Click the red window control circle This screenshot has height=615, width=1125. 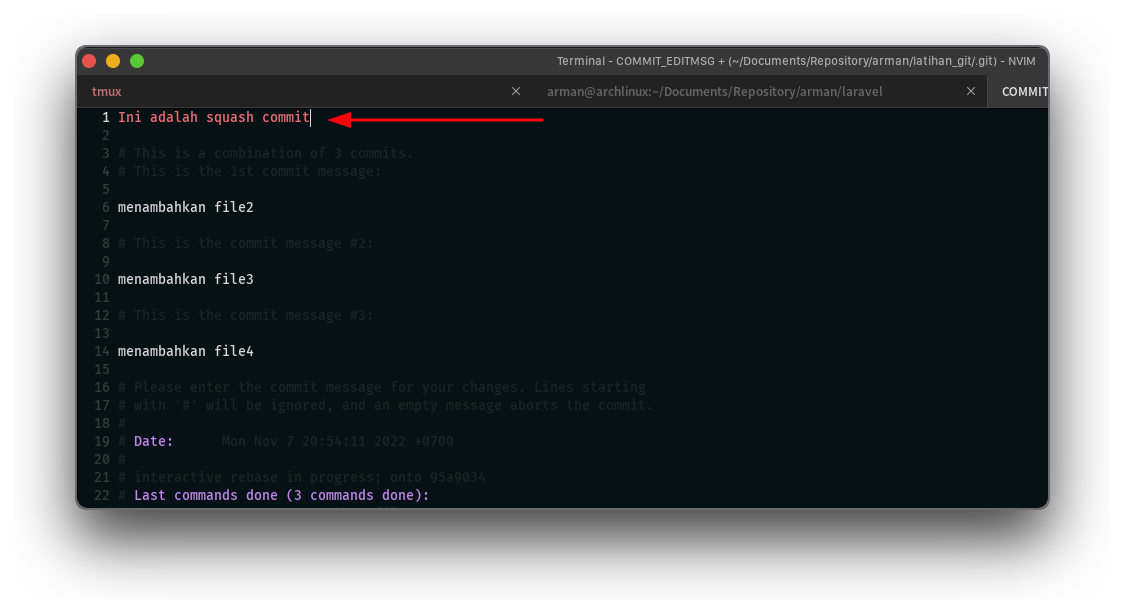click(89, 60)
